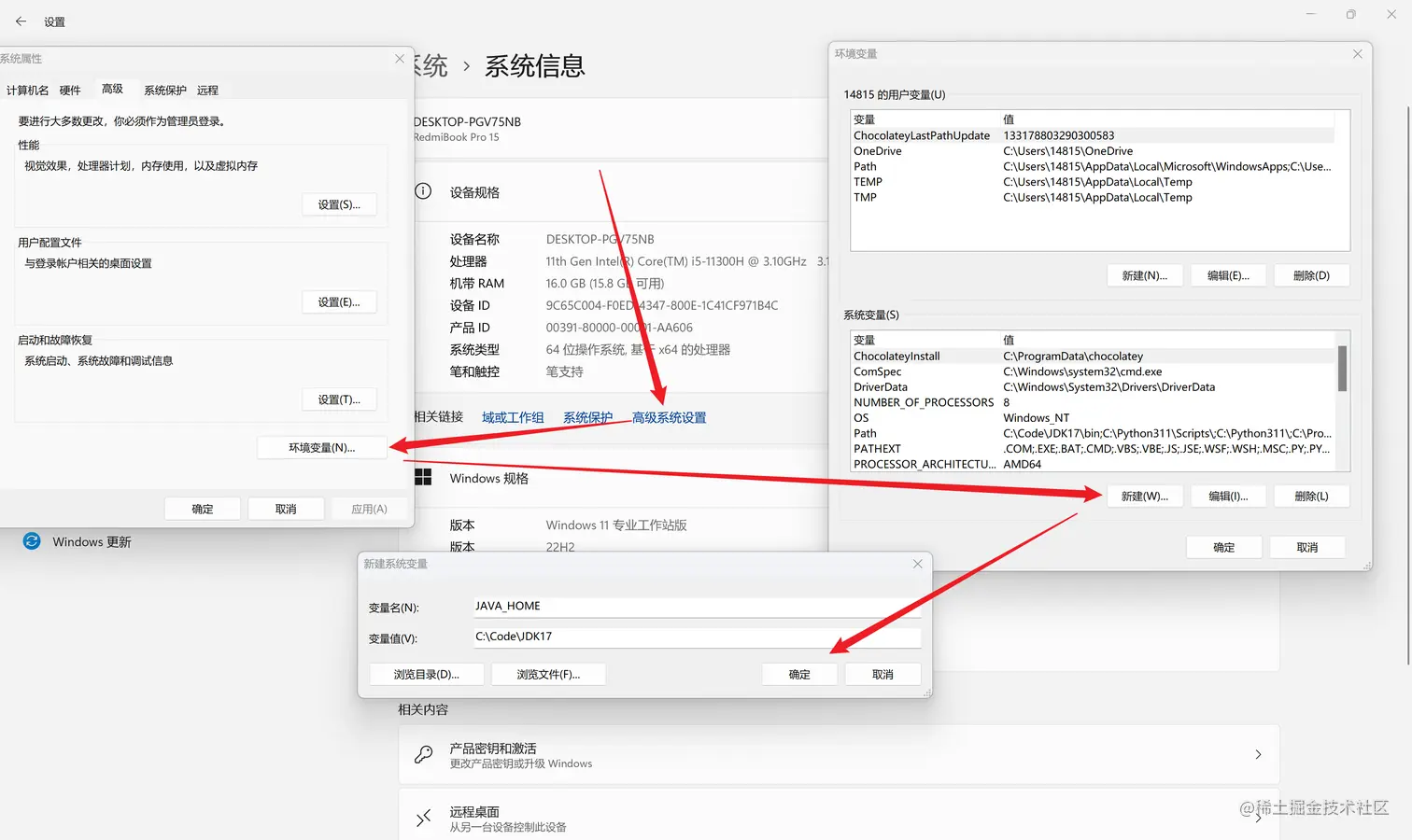Select the TEMP user variable row
Screen dimensions: 1412x840
click(x=1093, y=182)
